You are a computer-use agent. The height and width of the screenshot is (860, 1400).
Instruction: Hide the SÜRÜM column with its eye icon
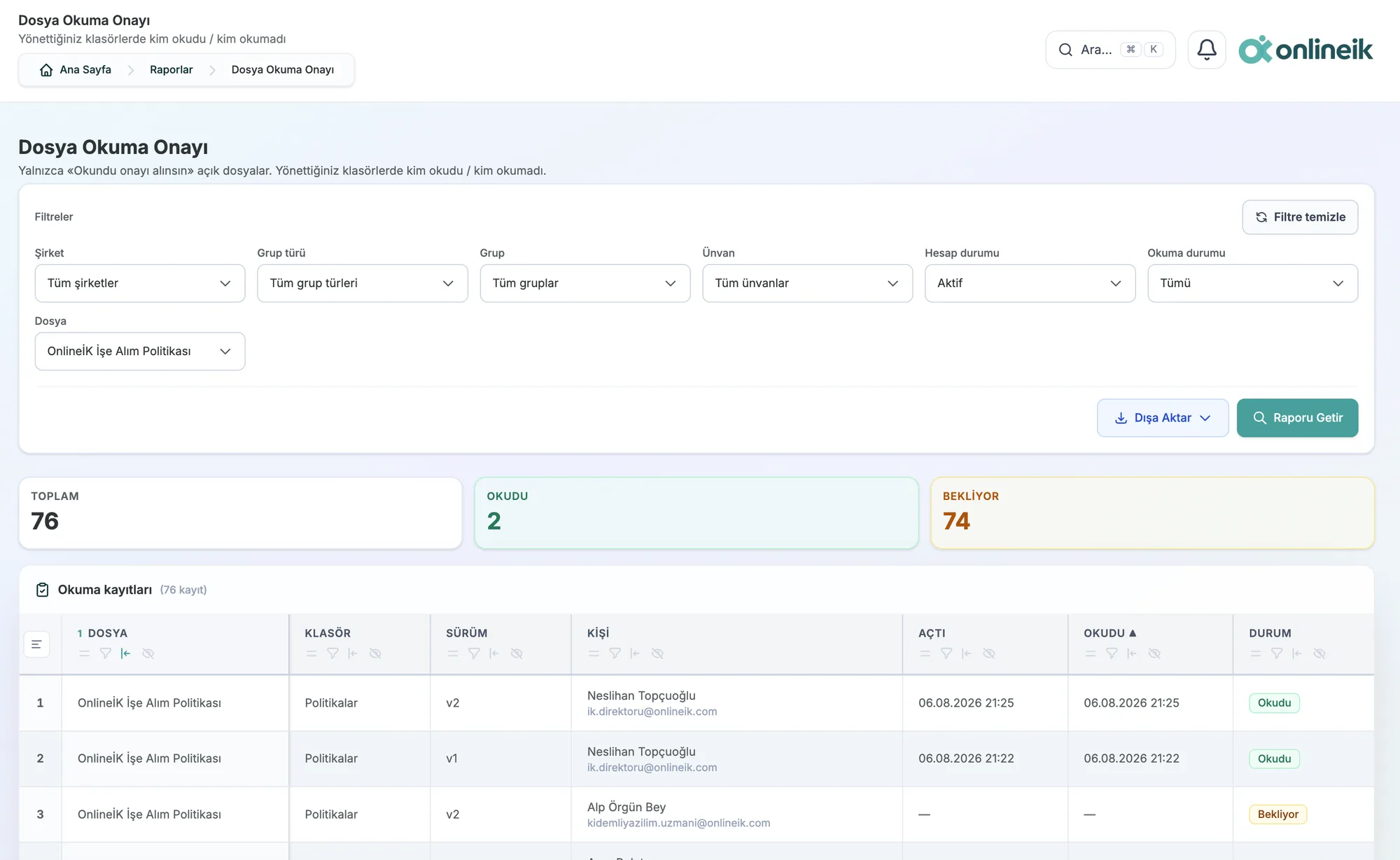[x=517, y=653]
